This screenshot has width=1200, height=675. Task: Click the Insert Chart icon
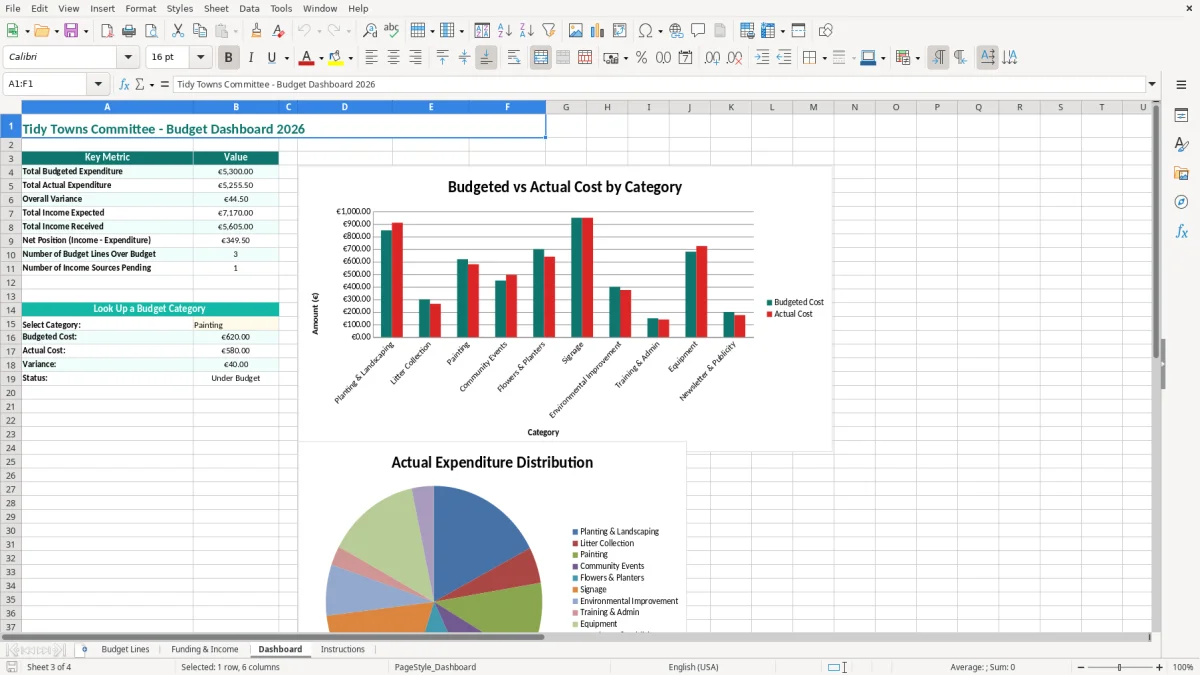598,31
